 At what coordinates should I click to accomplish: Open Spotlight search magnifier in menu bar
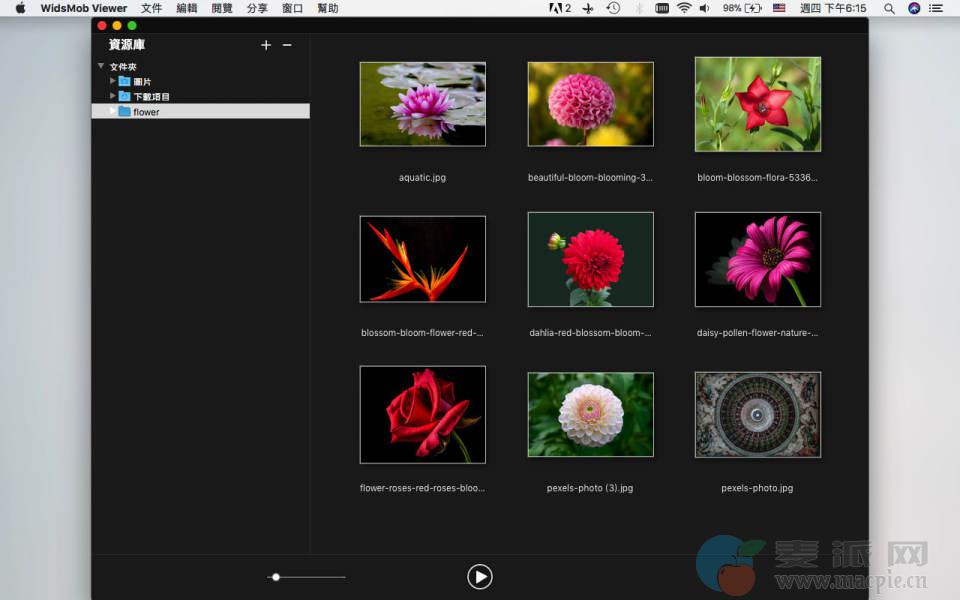[889, 8]
